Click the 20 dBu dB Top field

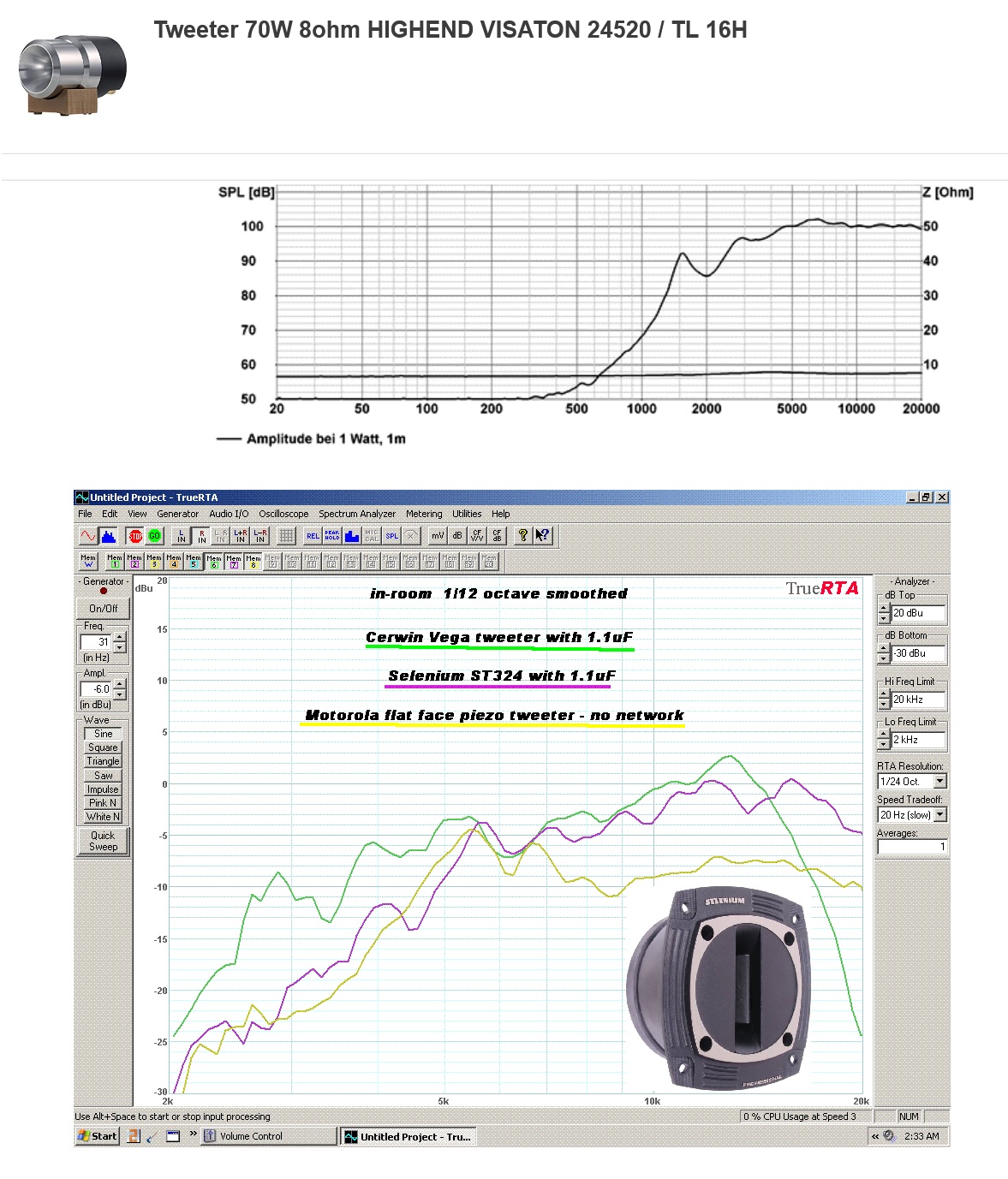(918, 613)
